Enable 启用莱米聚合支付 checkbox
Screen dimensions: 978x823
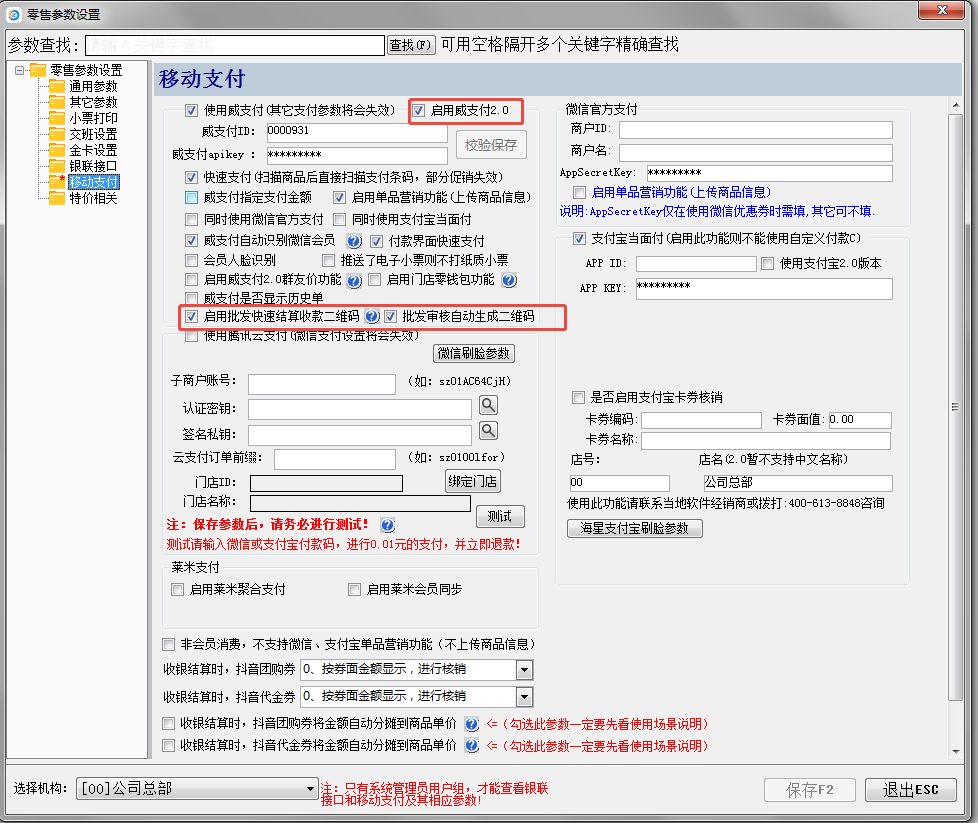177,590
